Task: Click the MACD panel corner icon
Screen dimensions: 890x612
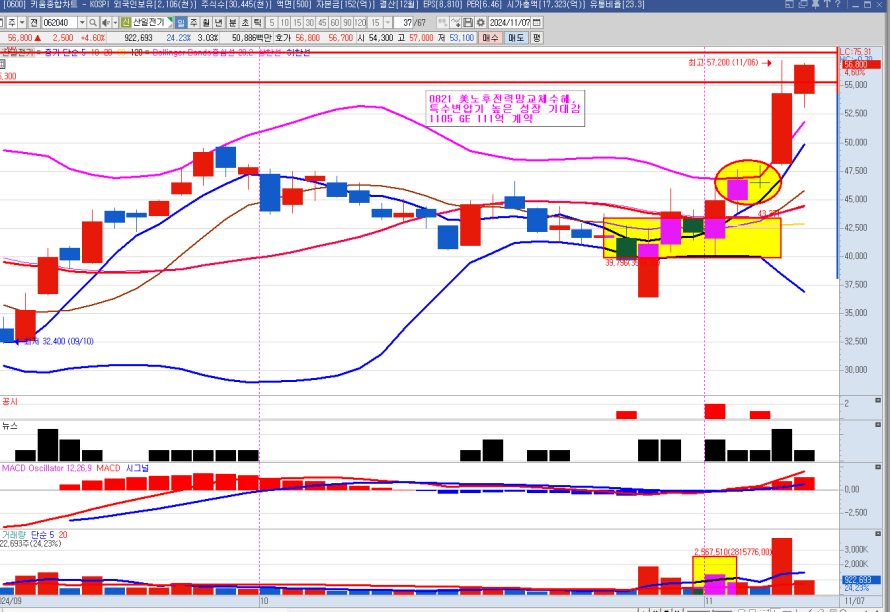Action: [x=878, y=467]
